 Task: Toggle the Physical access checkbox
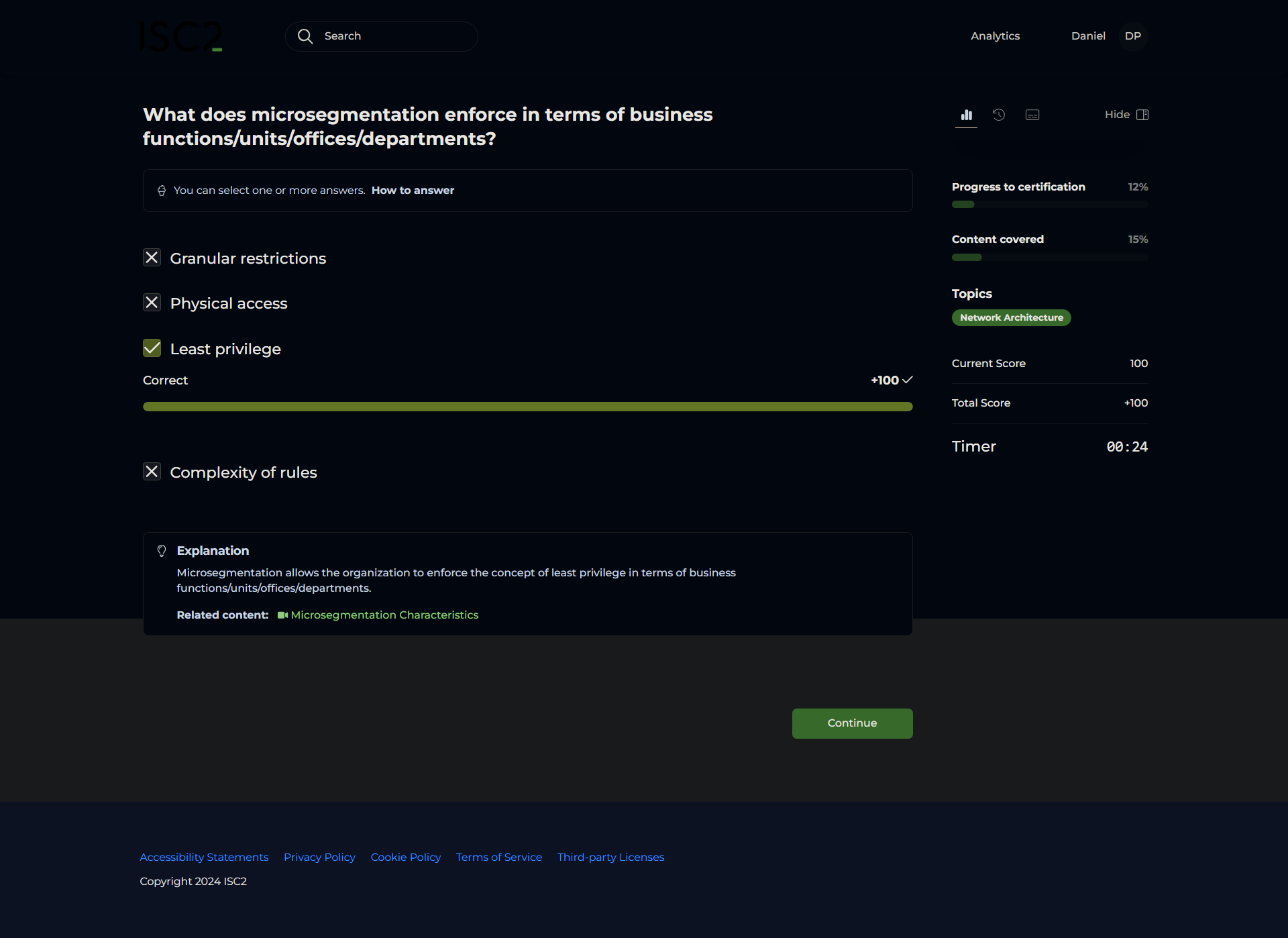[152, 303]
